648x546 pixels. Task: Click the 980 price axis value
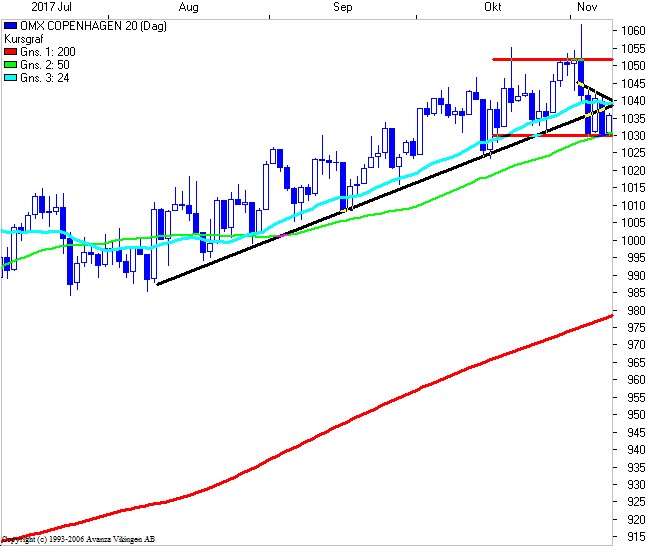click(x=636, y=310)
